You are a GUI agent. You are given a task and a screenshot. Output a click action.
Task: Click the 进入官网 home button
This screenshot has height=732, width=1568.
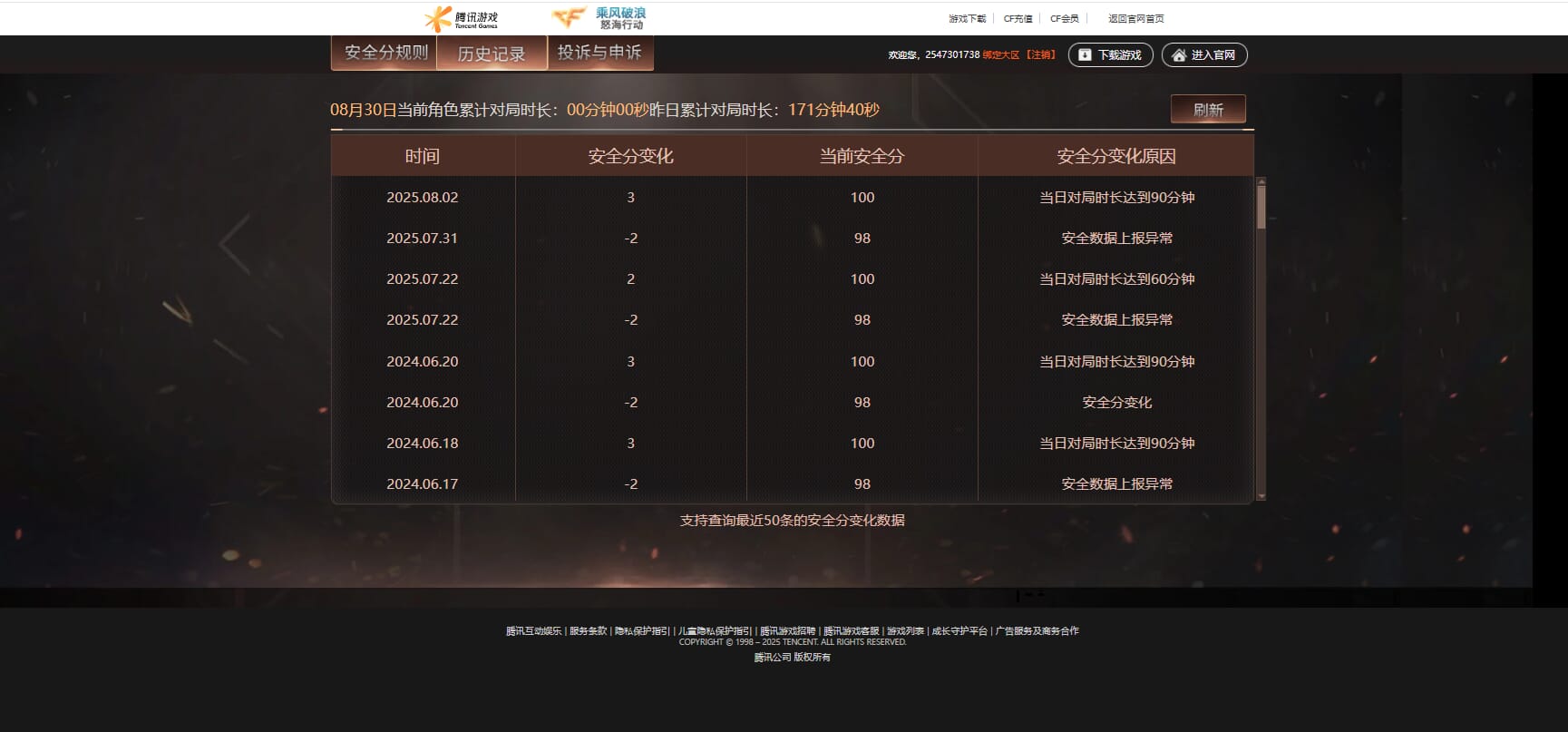(x=1204, y=55)
